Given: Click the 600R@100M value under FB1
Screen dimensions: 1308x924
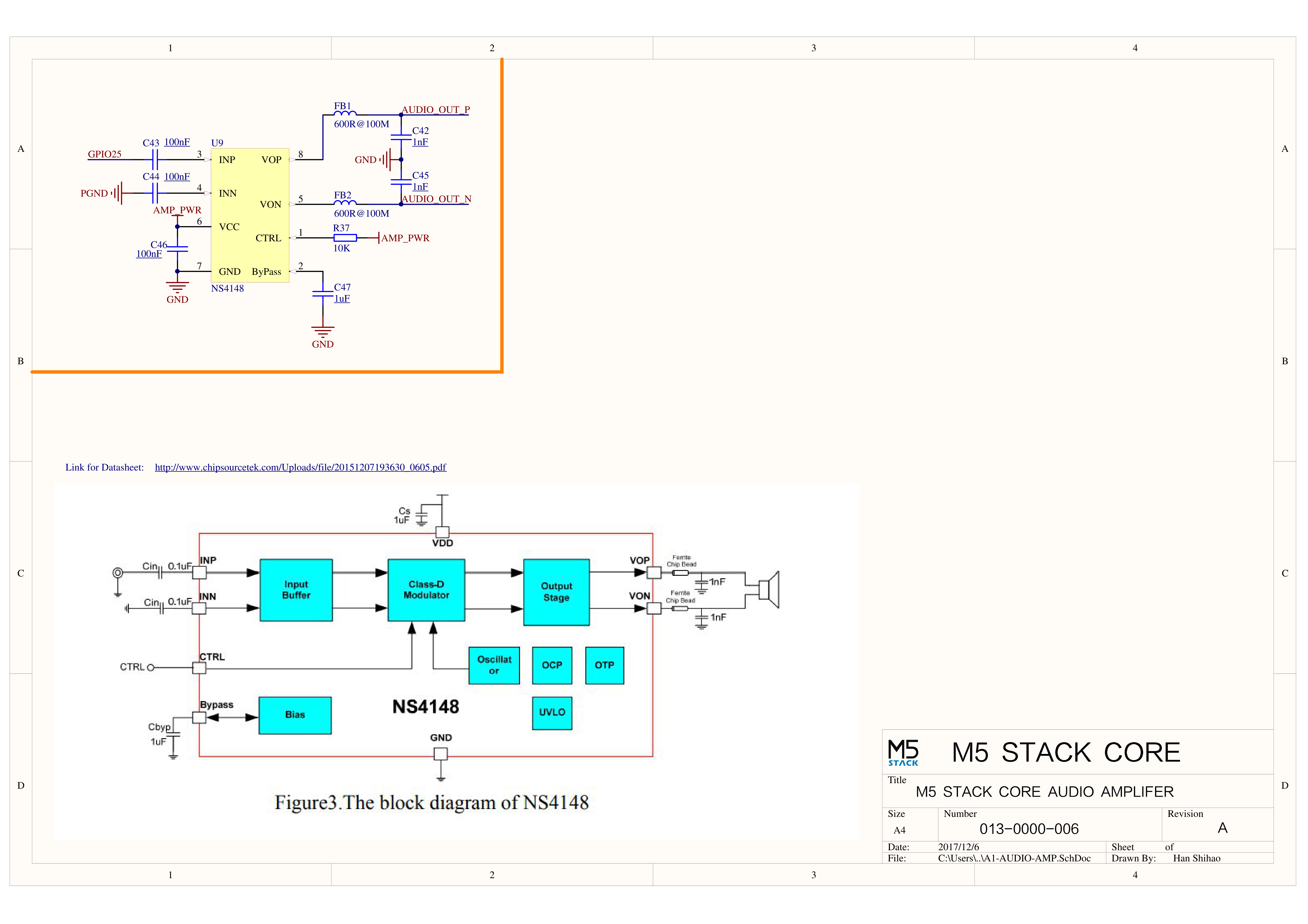Looking at the screenshot, I should point(361,124).
